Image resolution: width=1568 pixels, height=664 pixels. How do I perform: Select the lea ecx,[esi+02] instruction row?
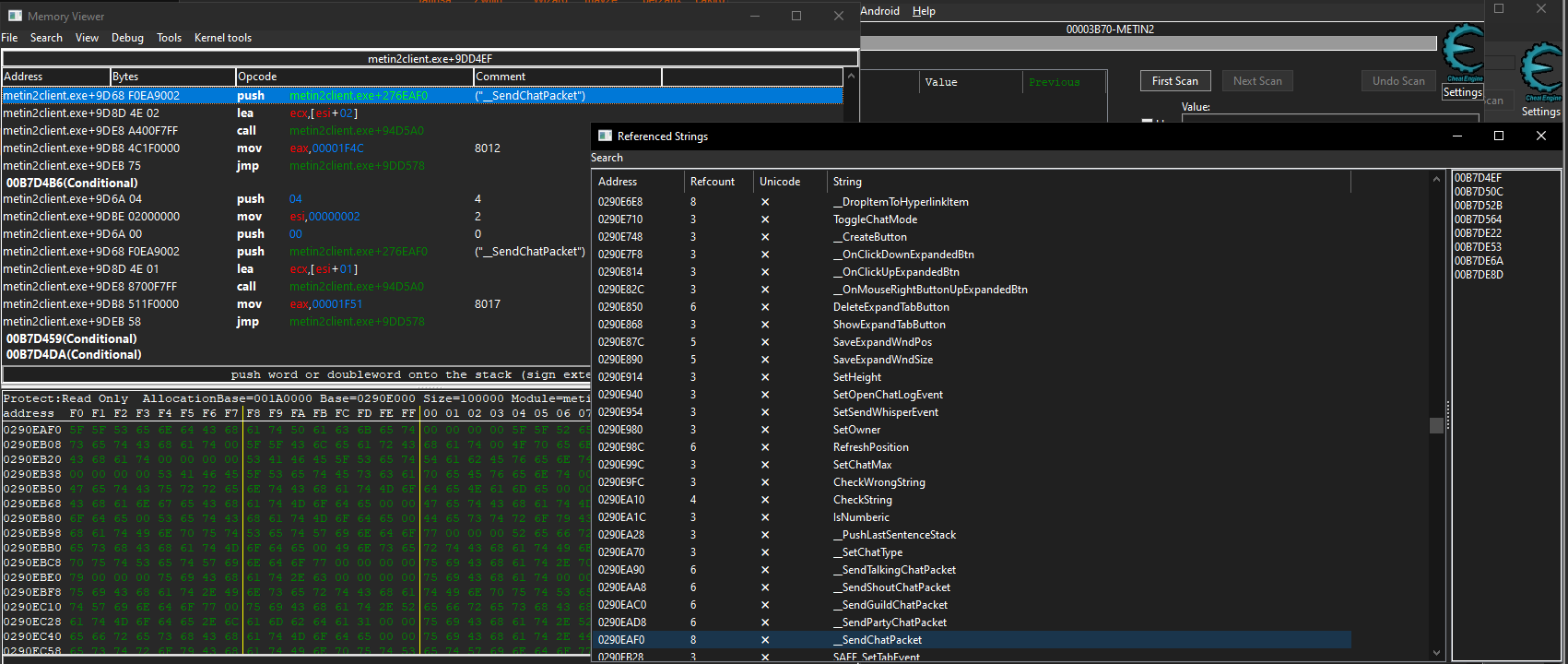[x=422, y=113]
